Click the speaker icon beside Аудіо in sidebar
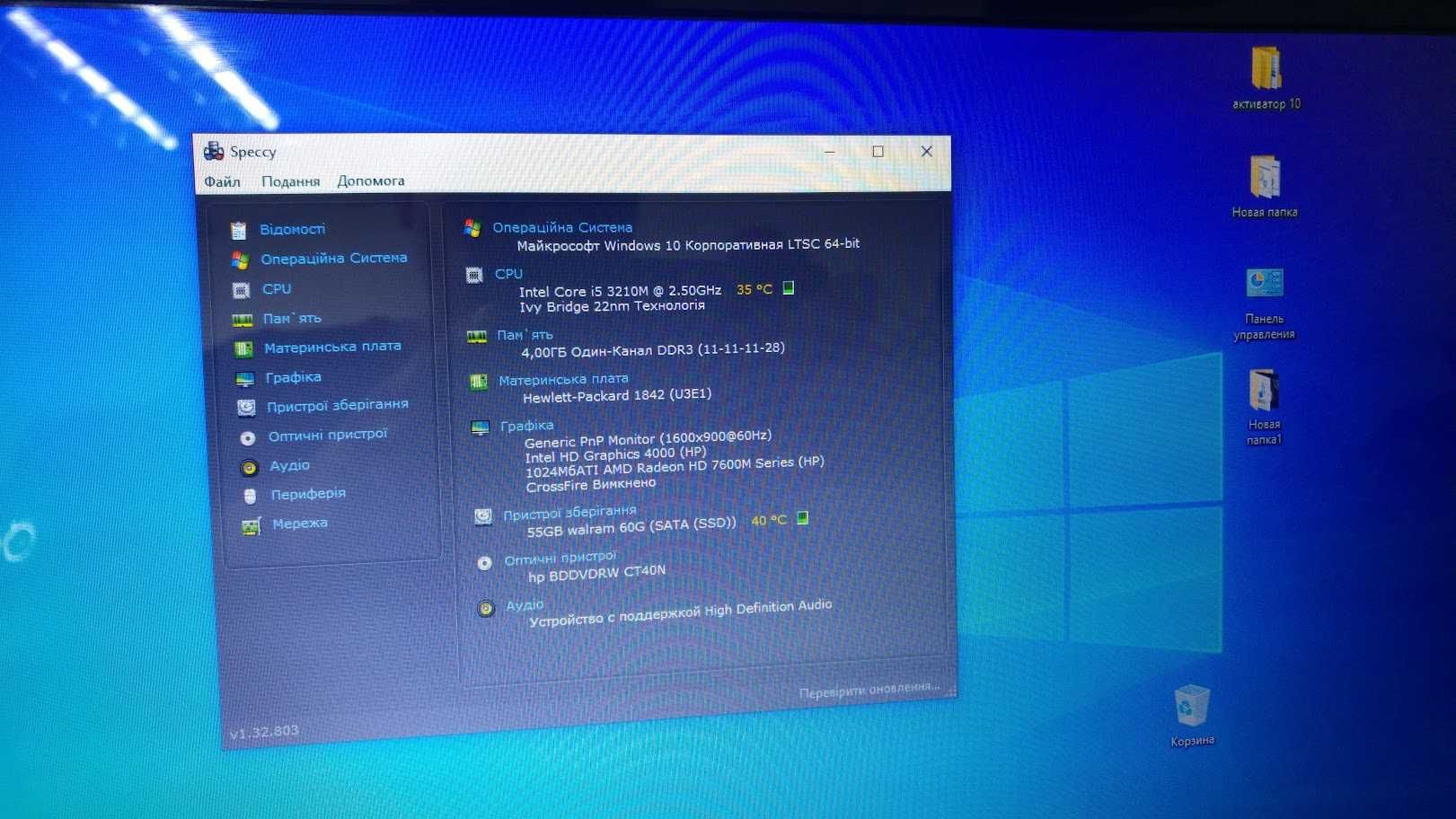 tap(249, 468)
